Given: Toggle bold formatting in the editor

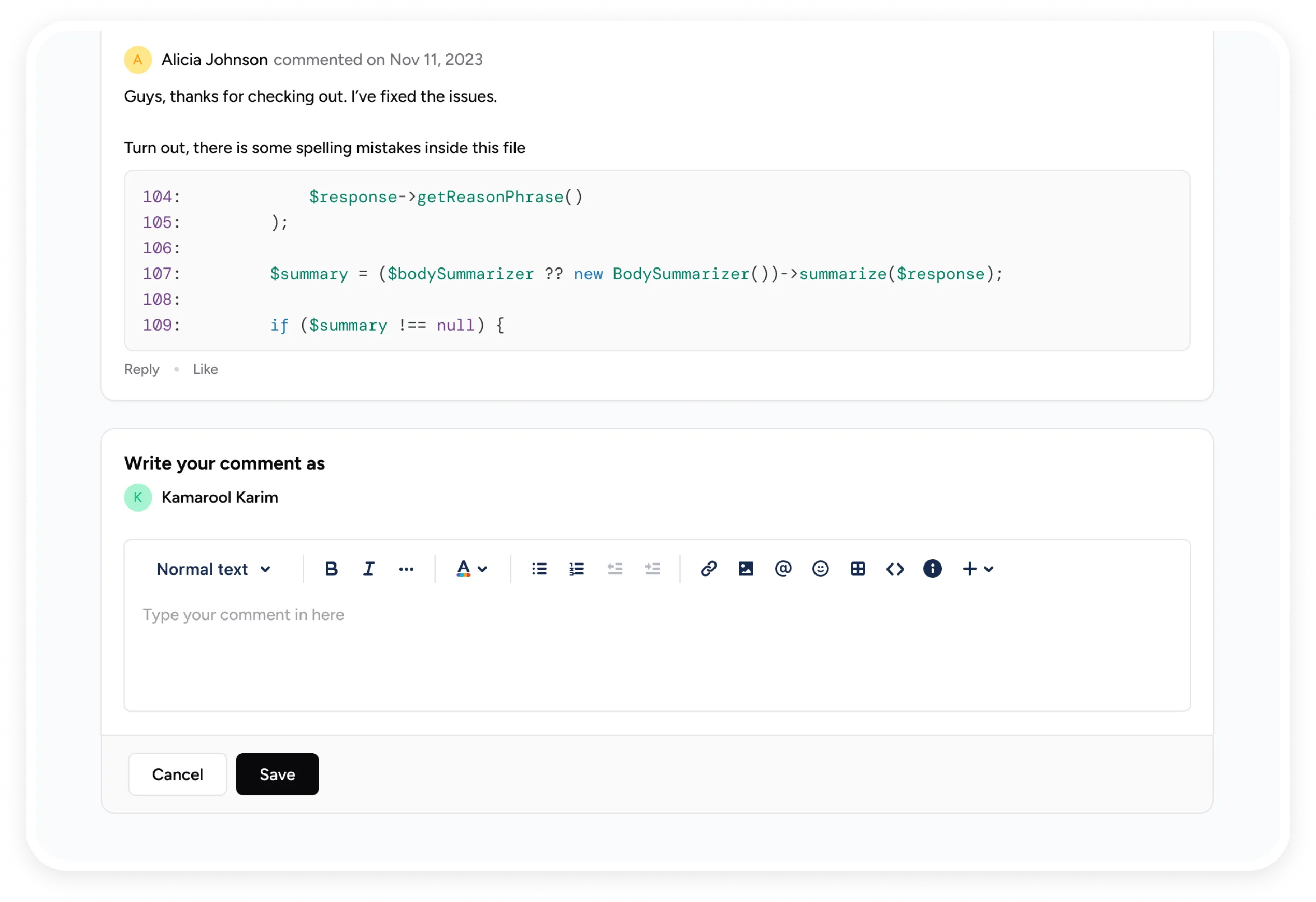Looking at the screenshot, I should click(331, 569).
